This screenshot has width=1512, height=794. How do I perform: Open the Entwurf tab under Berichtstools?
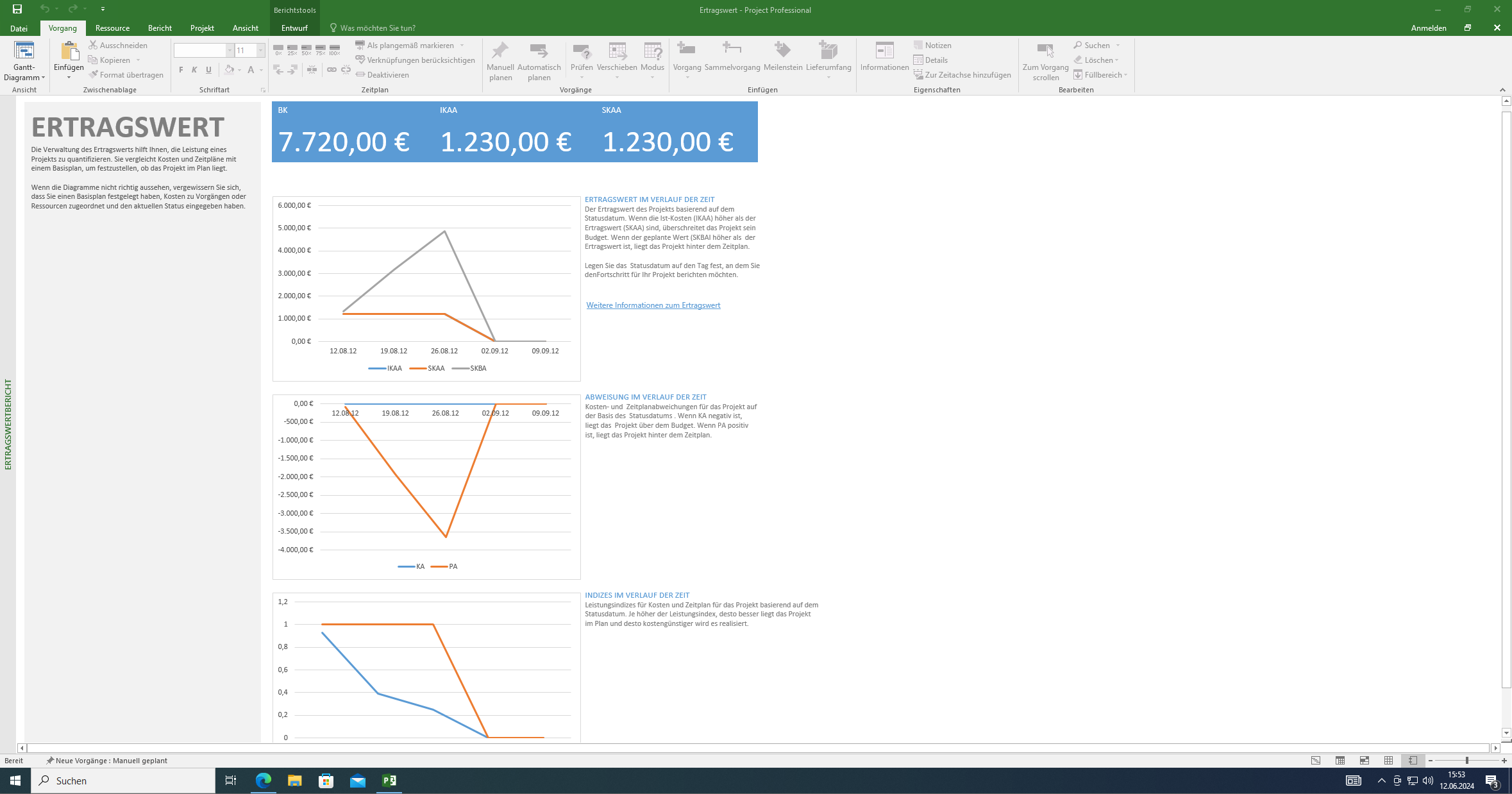click(x=294, y=28)
